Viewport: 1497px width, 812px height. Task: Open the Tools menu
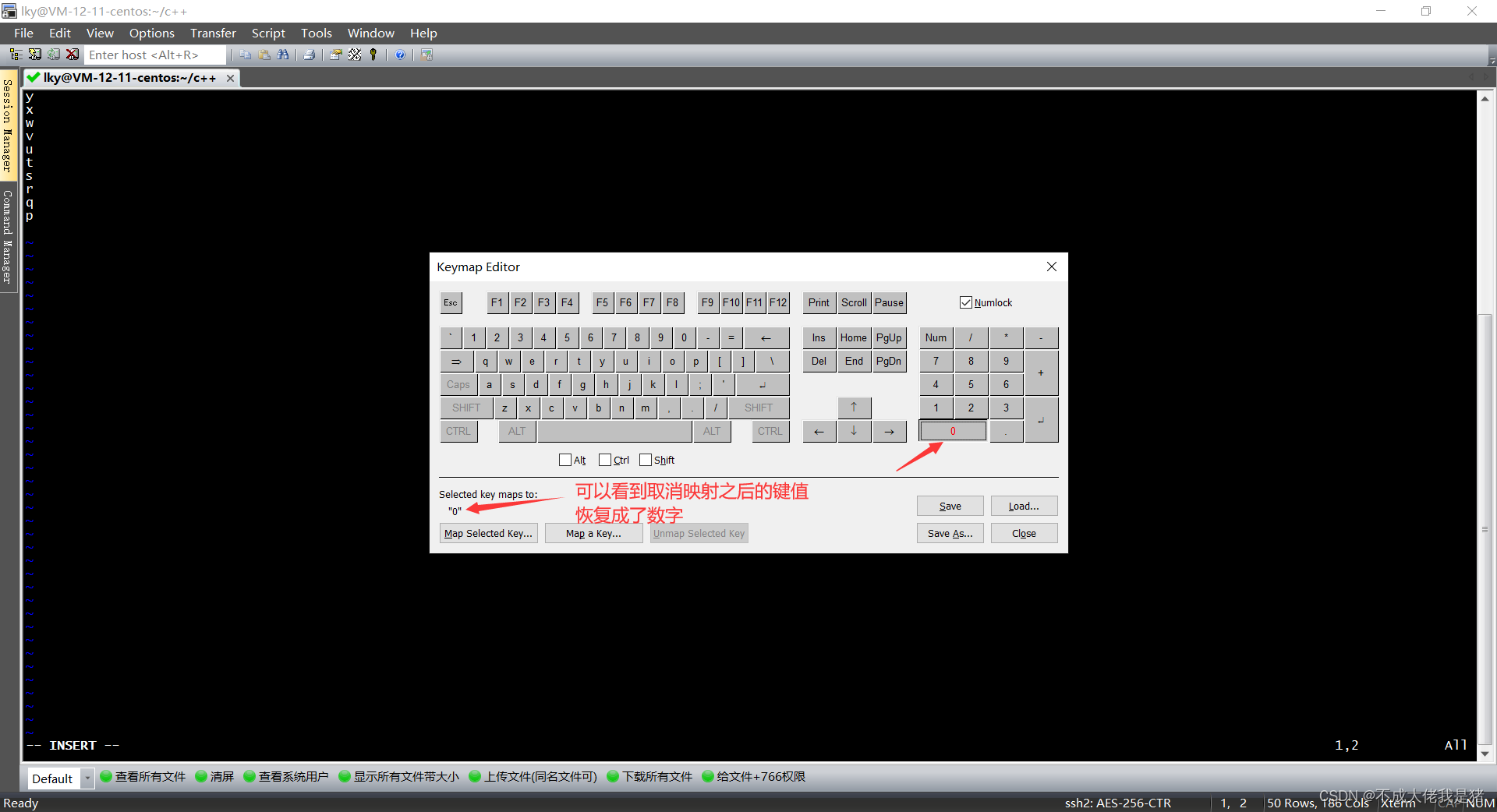317,33
